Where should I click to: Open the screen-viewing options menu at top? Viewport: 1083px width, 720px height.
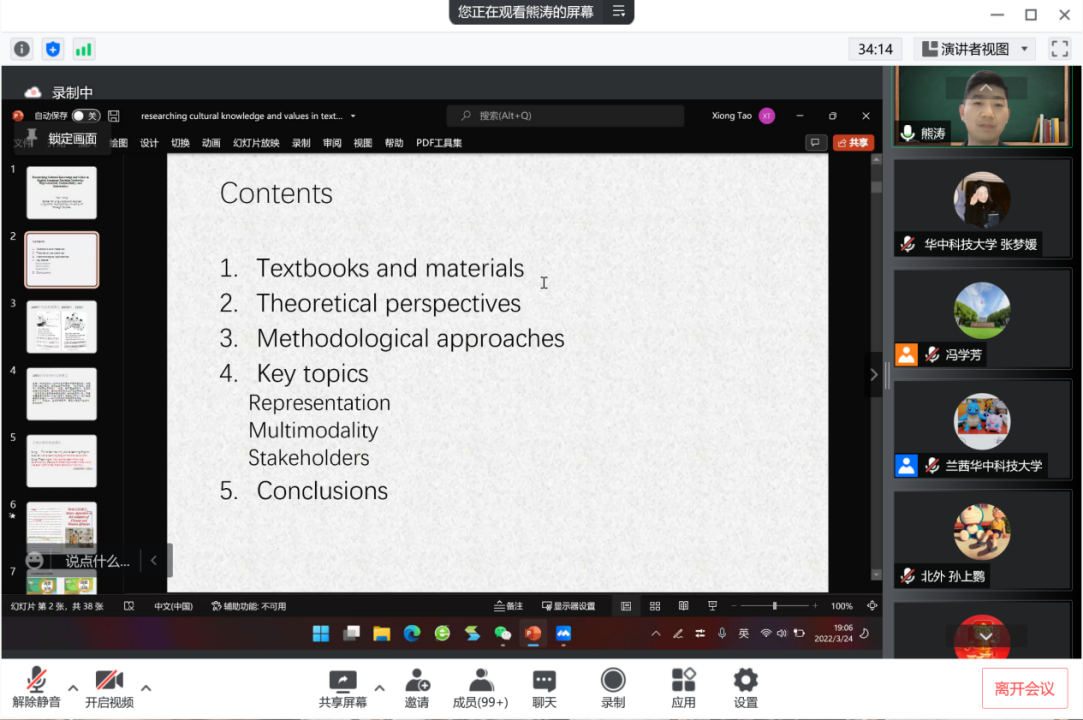tap(619, 12)
